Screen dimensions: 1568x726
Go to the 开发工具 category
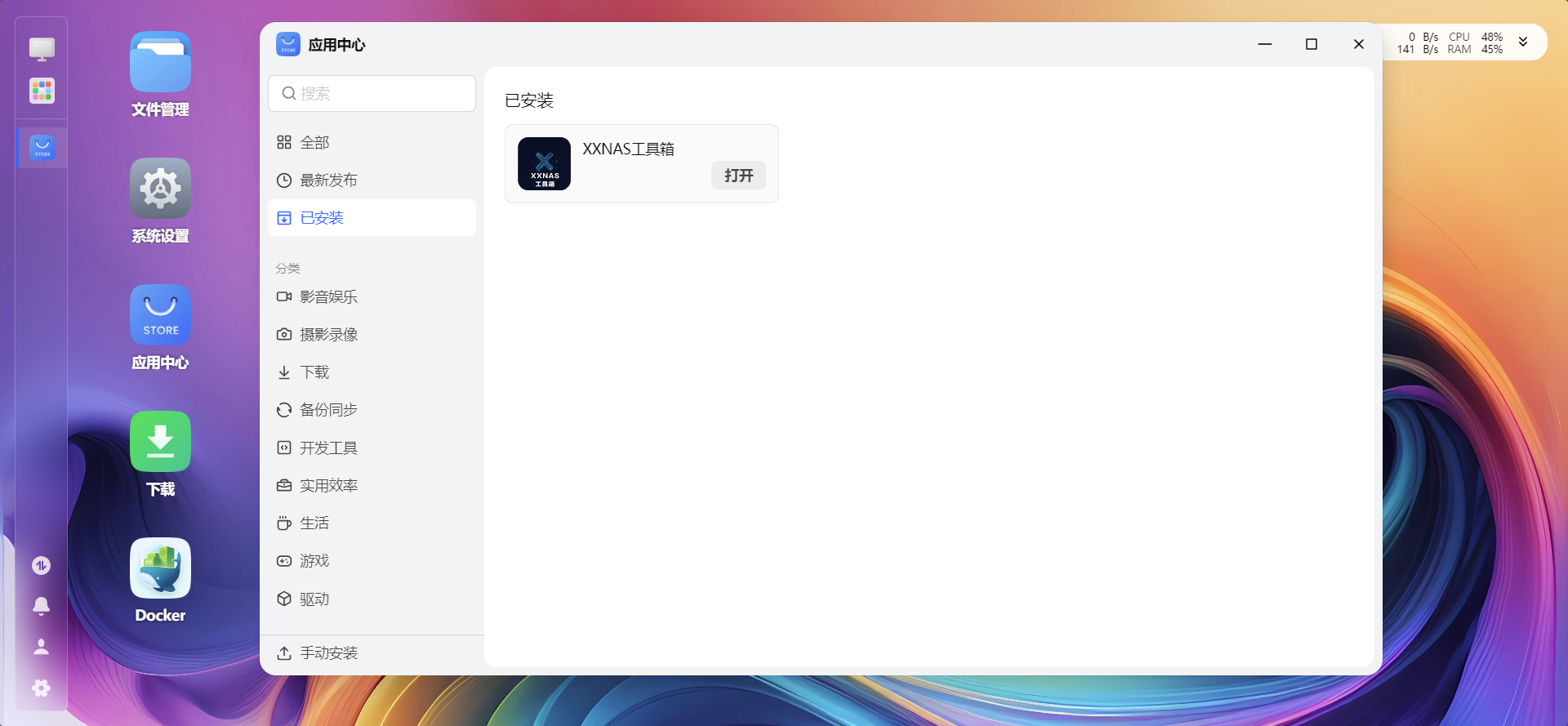point(328,448)
